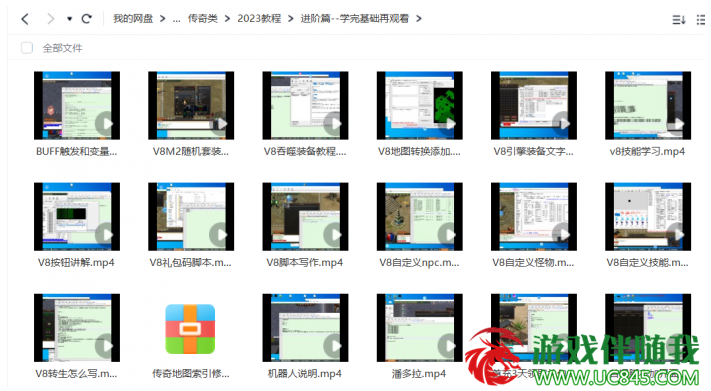This screenshot has height=391, width=711.
Task: Select the V8自定义npc video file
Action: (419, 216)
